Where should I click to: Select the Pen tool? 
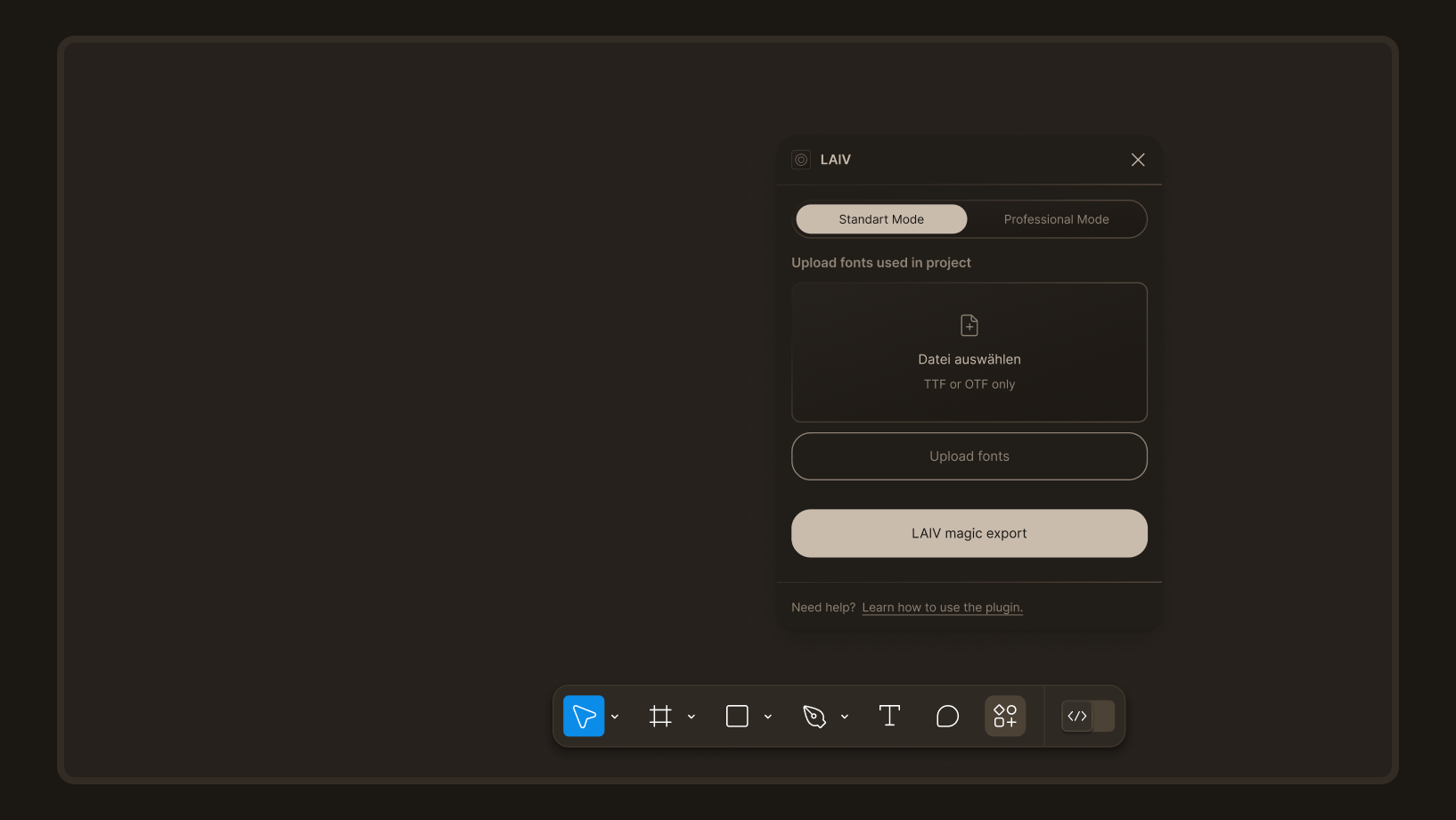tap(814, 716)
